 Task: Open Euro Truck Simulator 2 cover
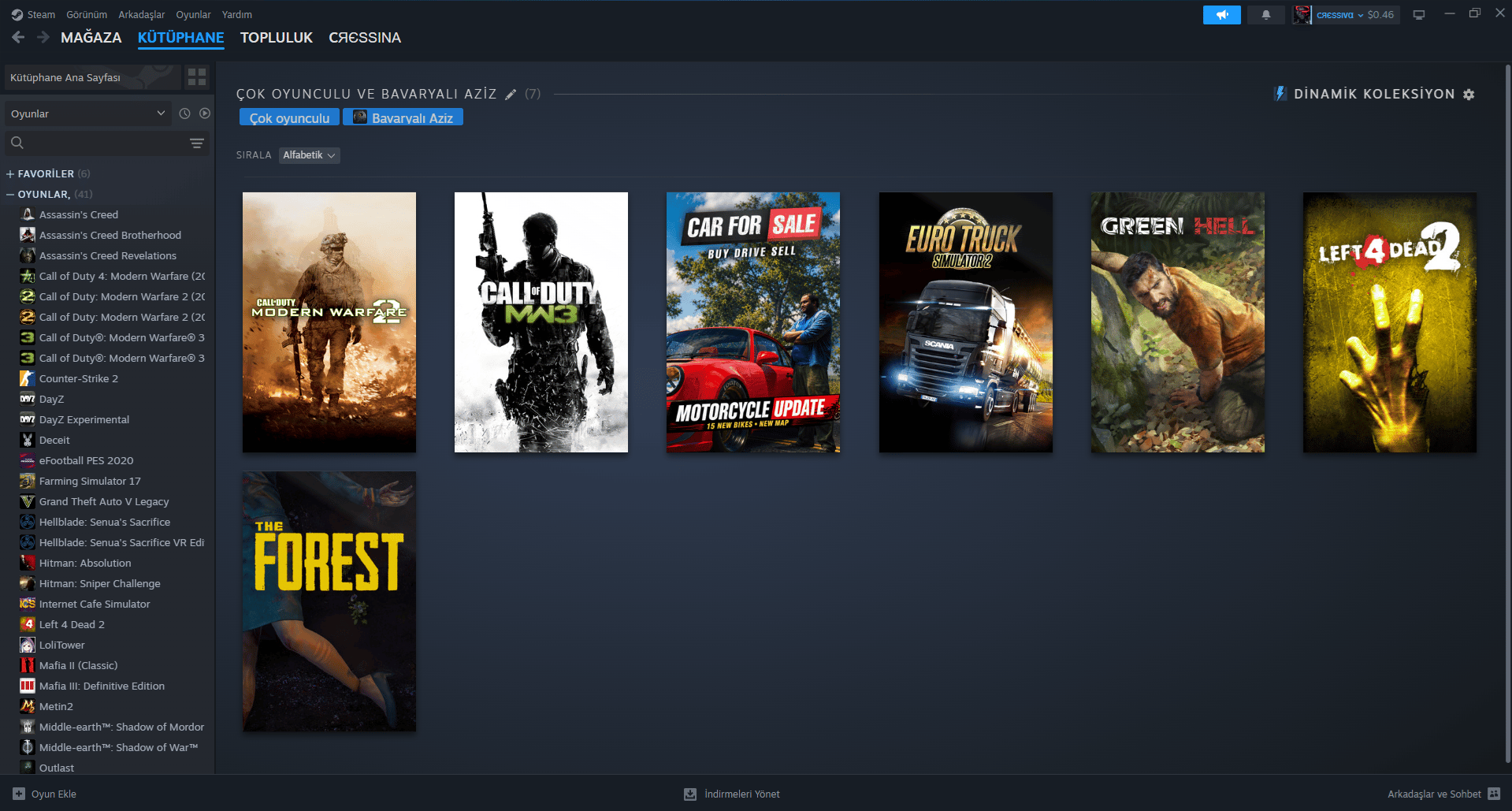966,322
